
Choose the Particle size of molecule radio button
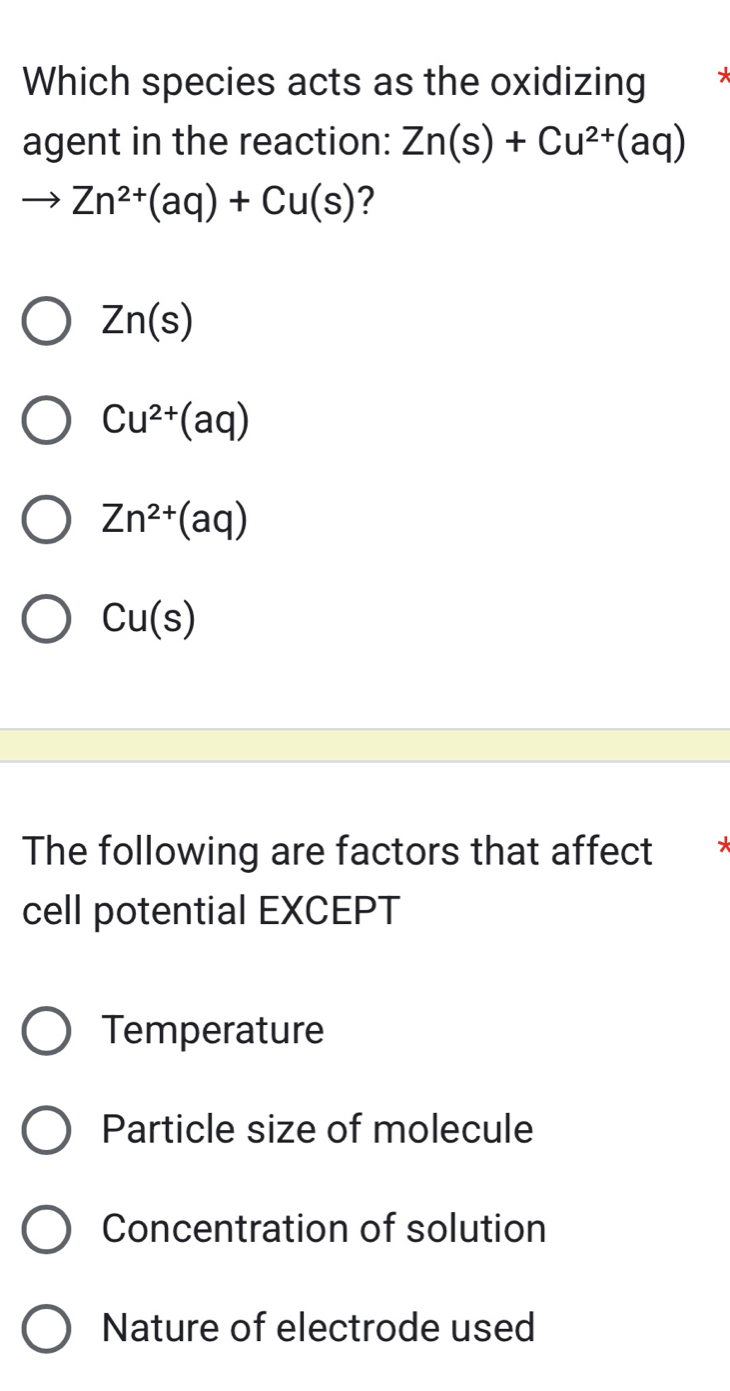(x=46, y=1130)
